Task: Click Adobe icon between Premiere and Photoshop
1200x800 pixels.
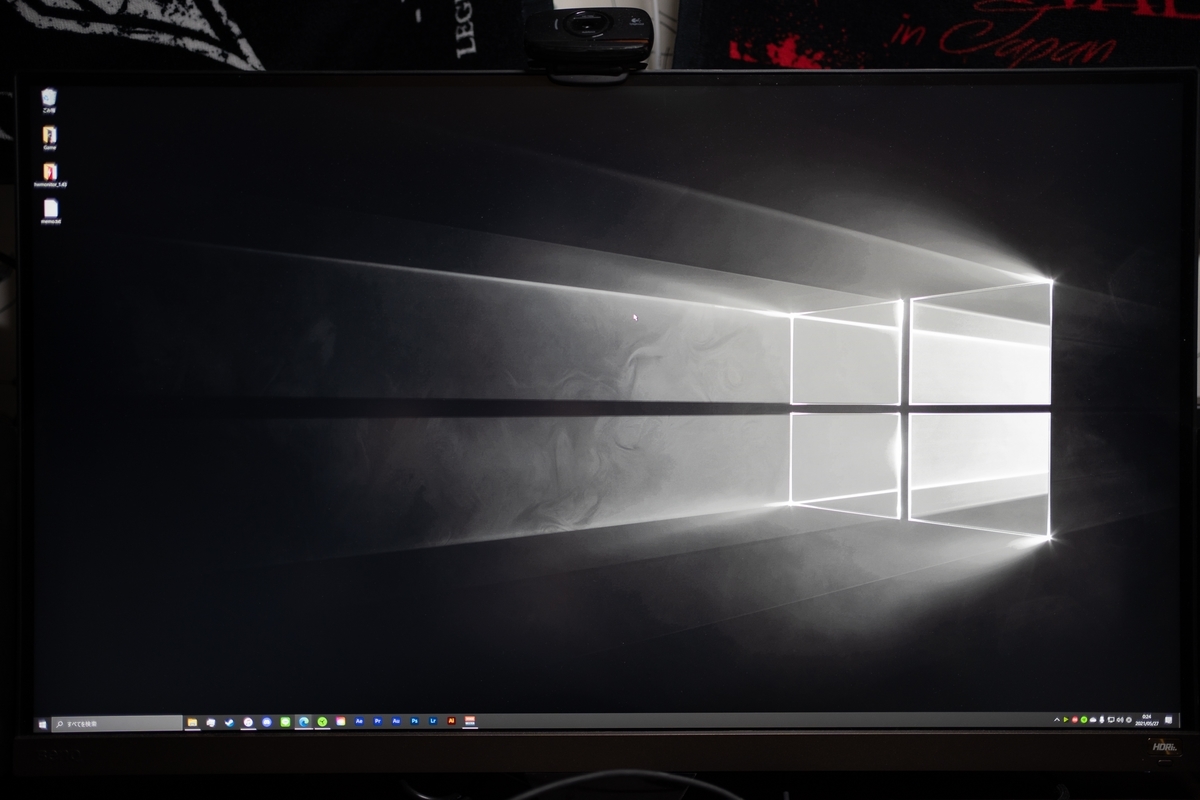Action: [396, 721]
